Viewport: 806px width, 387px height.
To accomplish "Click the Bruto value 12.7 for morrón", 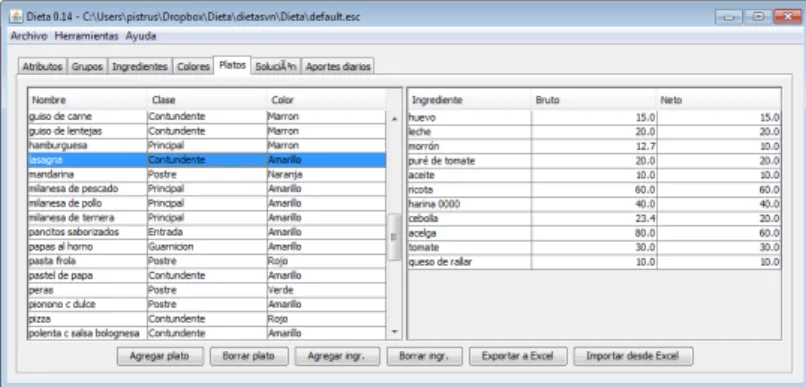I will click(x=594, y=146).
